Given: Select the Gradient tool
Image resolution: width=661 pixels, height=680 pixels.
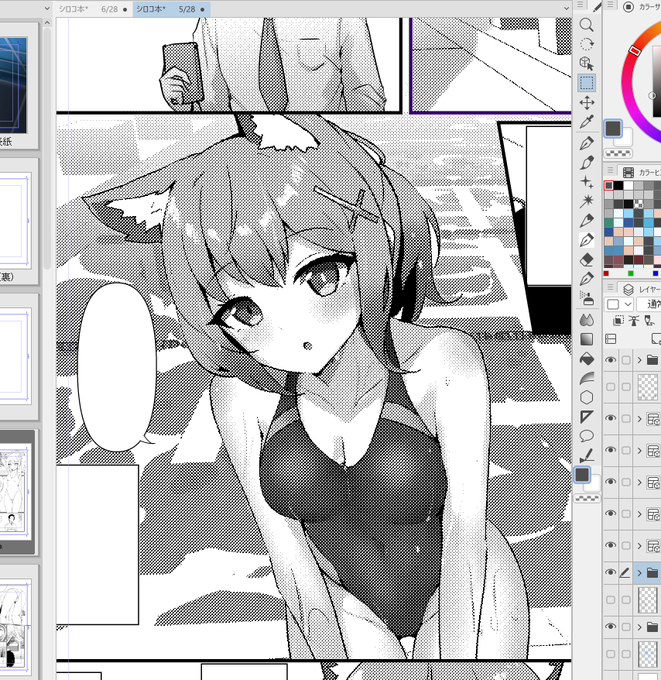Looking at the screenshot, I should tap(586, 339).
